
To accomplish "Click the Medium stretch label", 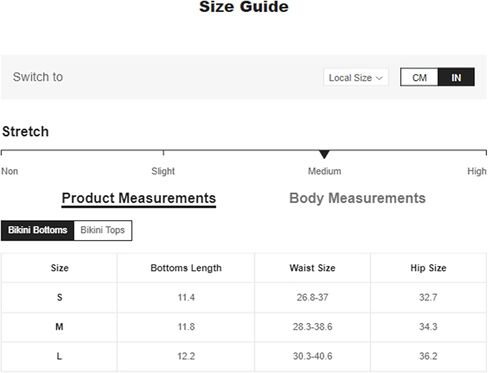I will coord(324,171).
